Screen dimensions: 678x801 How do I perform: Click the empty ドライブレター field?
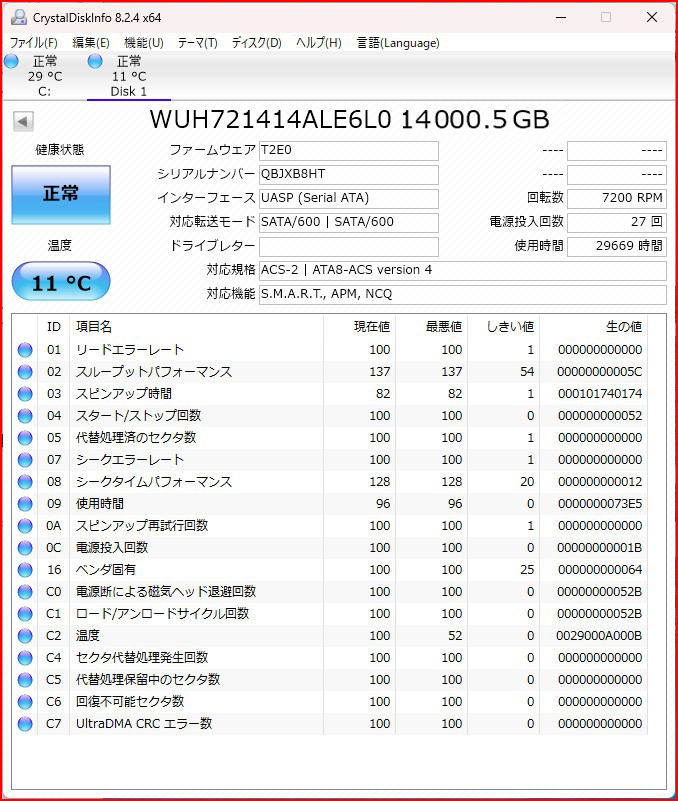pyautogui.click(x=348, y=246)
